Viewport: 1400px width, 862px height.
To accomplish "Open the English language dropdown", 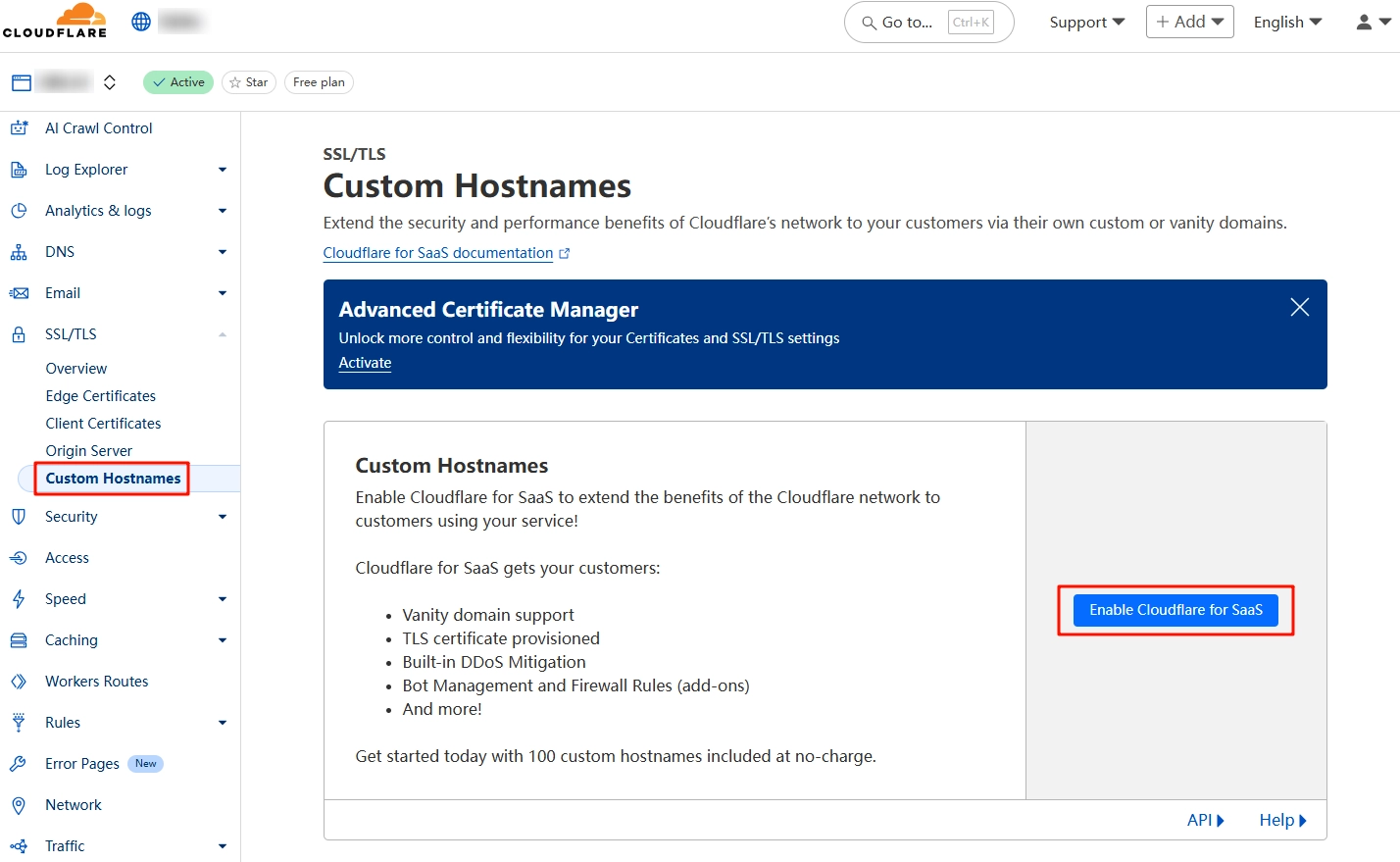I will point(1286,22).
